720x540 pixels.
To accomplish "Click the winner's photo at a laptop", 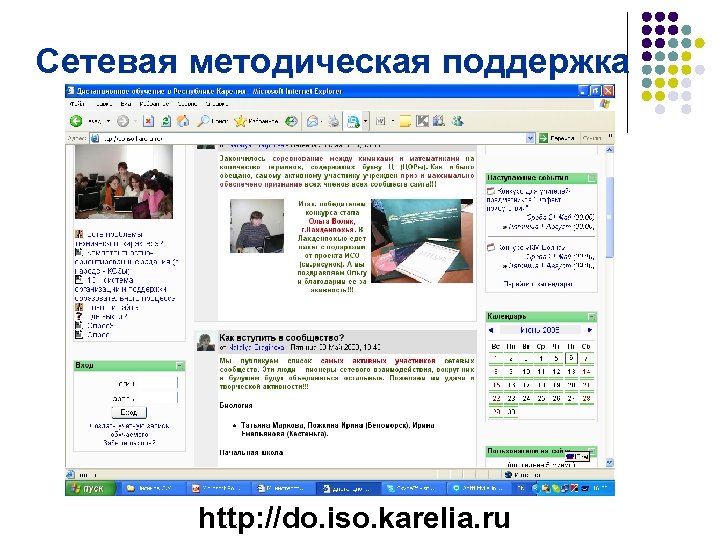I will (257, 226).
